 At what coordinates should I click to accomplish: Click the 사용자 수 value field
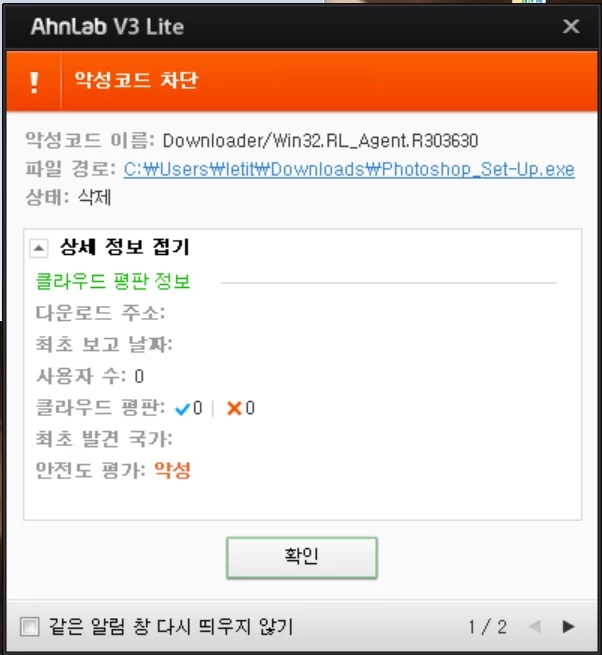pyautogui.click(x=139, y=376)
